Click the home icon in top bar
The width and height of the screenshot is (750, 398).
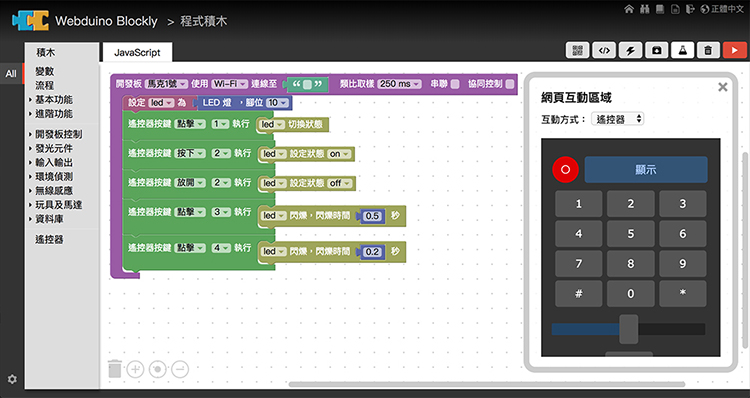point(629,9)
